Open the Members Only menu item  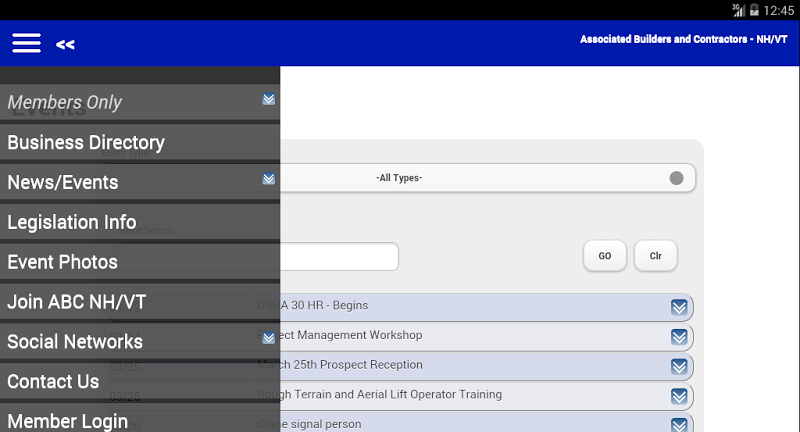pos(140,103)
